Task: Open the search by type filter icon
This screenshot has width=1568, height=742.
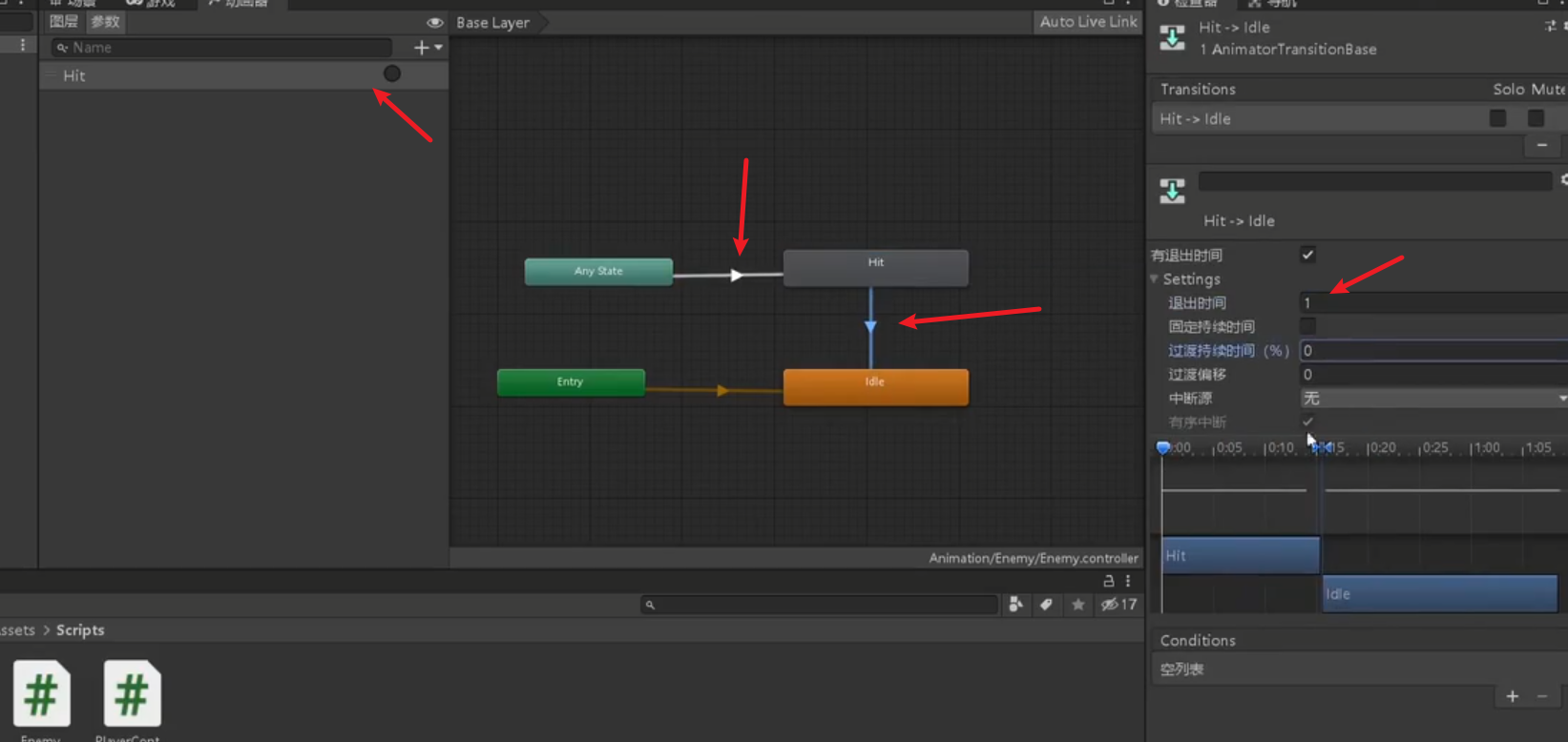Action: tap(1015, 604)
